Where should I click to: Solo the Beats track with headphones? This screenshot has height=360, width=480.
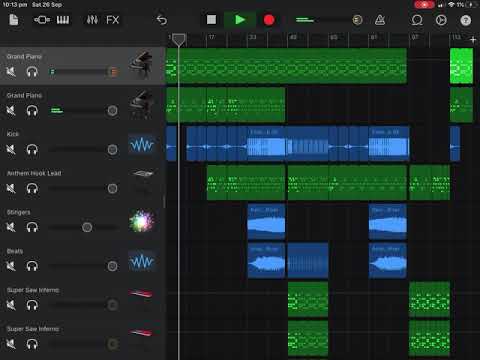click(32, 266)
